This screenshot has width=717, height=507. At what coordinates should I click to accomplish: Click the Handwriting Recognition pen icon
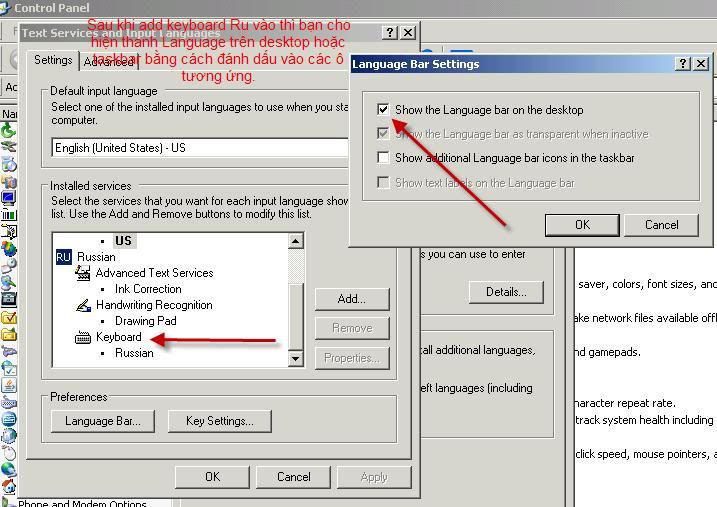click(84, 305)
